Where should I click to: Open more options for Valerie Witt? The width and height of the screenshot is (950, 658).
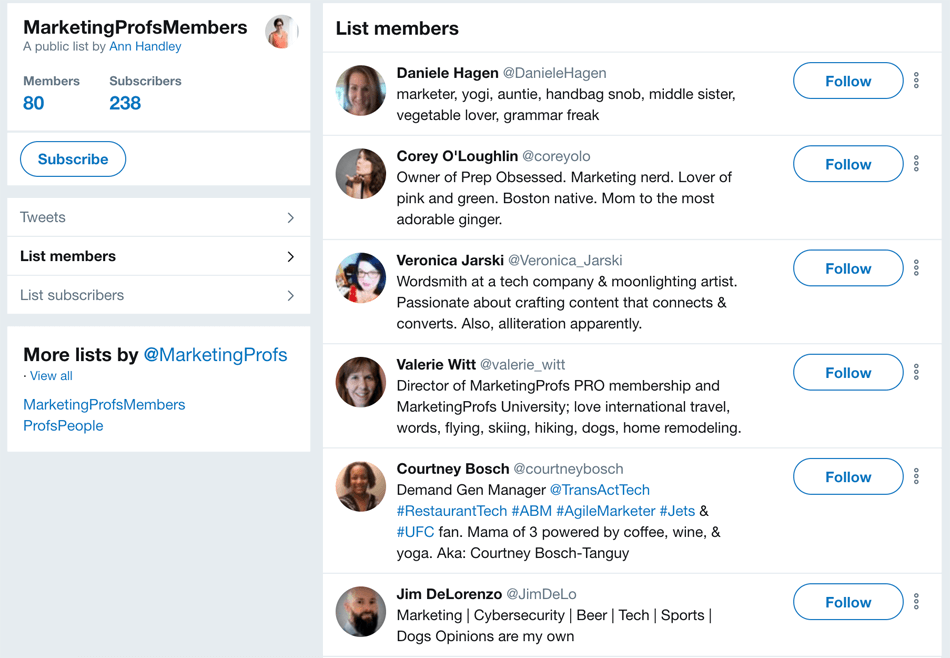(x=917, y=372)
